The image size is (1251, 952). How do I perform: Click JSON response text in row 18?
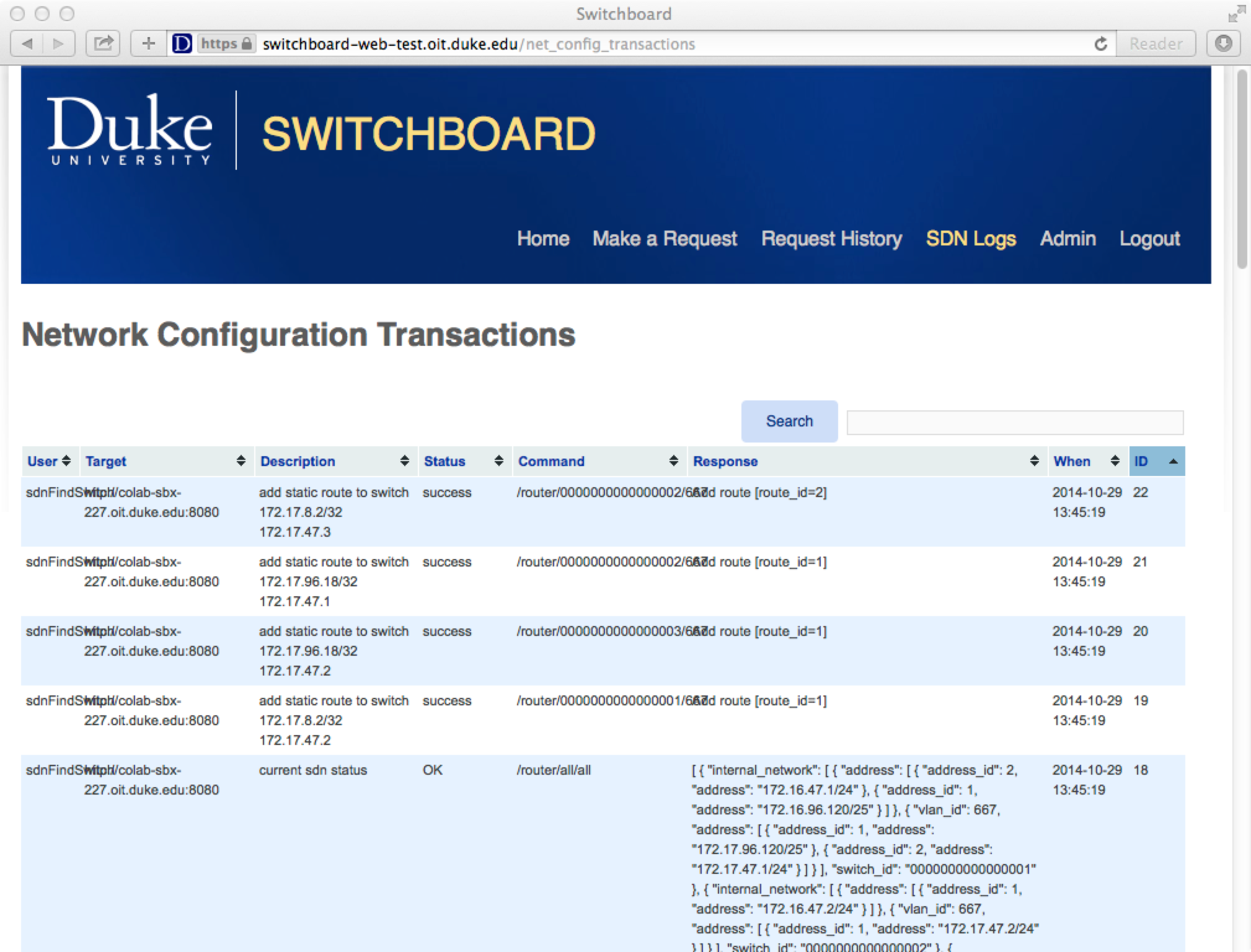865,858
